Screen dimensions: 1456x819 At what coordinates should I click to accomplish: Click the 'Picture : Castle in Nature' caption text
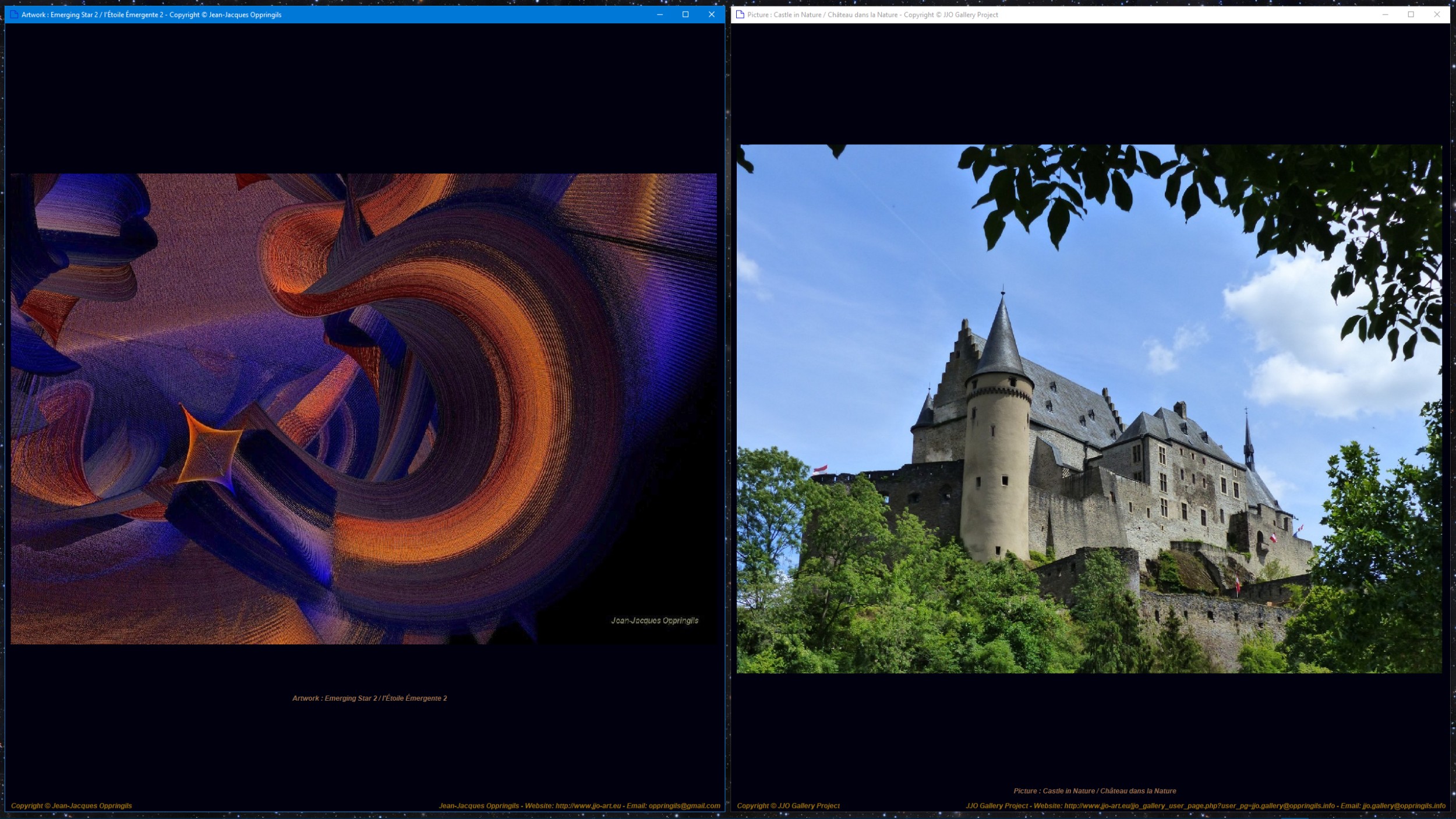1094,790
